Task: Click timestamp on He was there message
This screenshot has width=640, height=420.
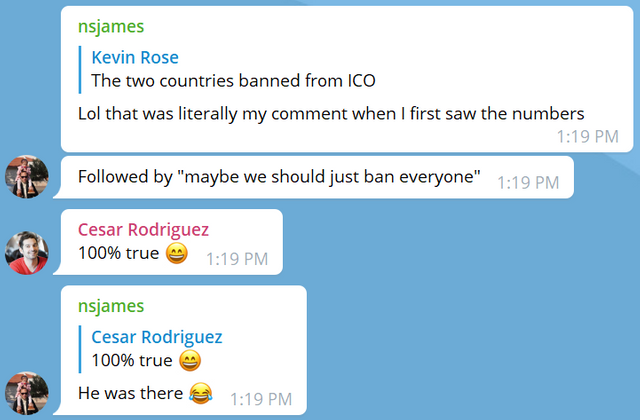Action: point(261,399)
